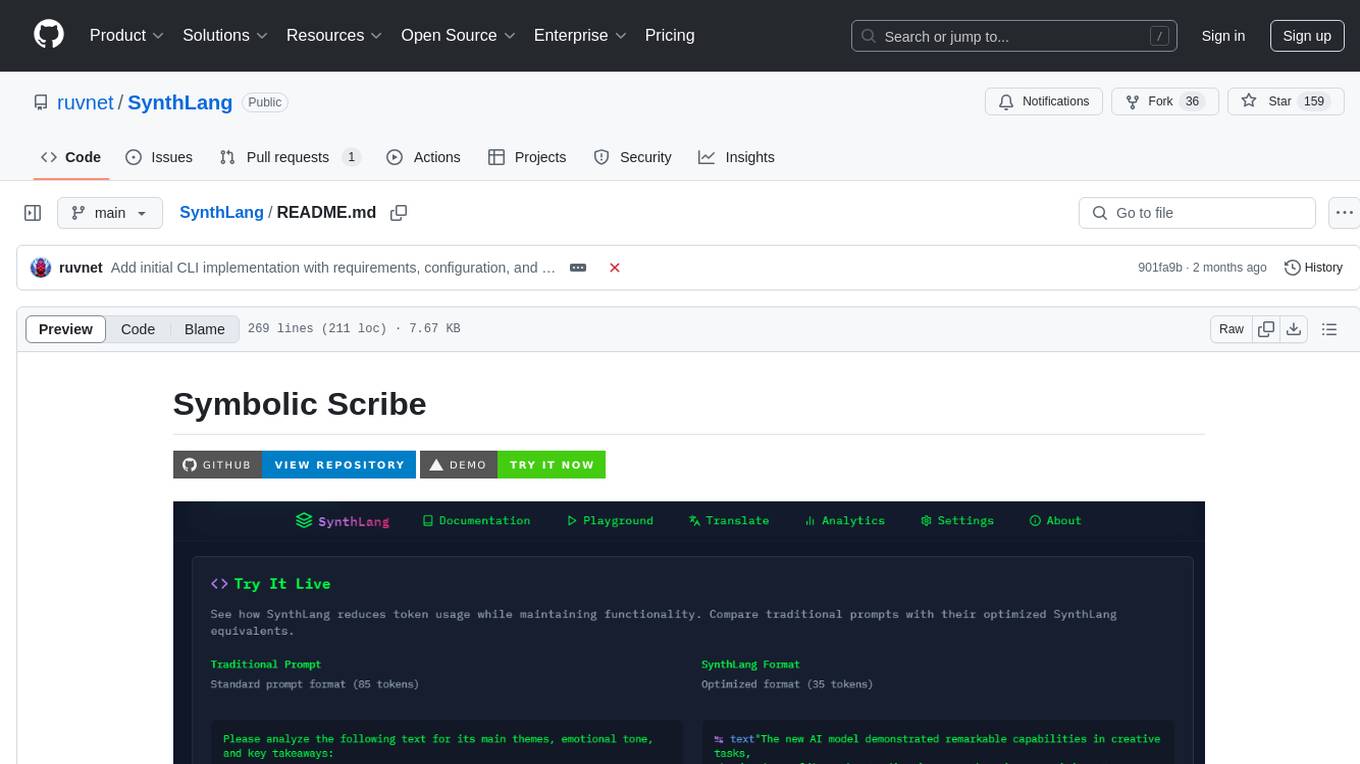Image resolution: width=1360 pixels, height=764 pixels.
Task: Open the ruvnet commit author avatar
Action: pos(41,268)
